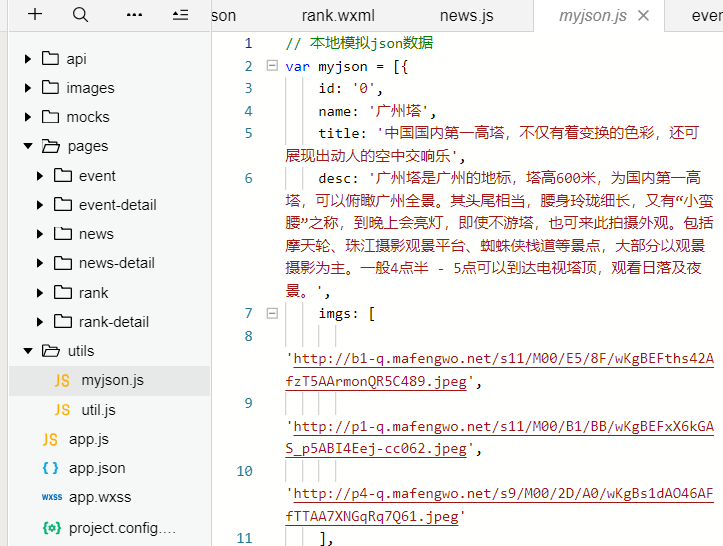The image size is (723, 546).
Task: Click the images folder icon
Action: tap(50, 87)
